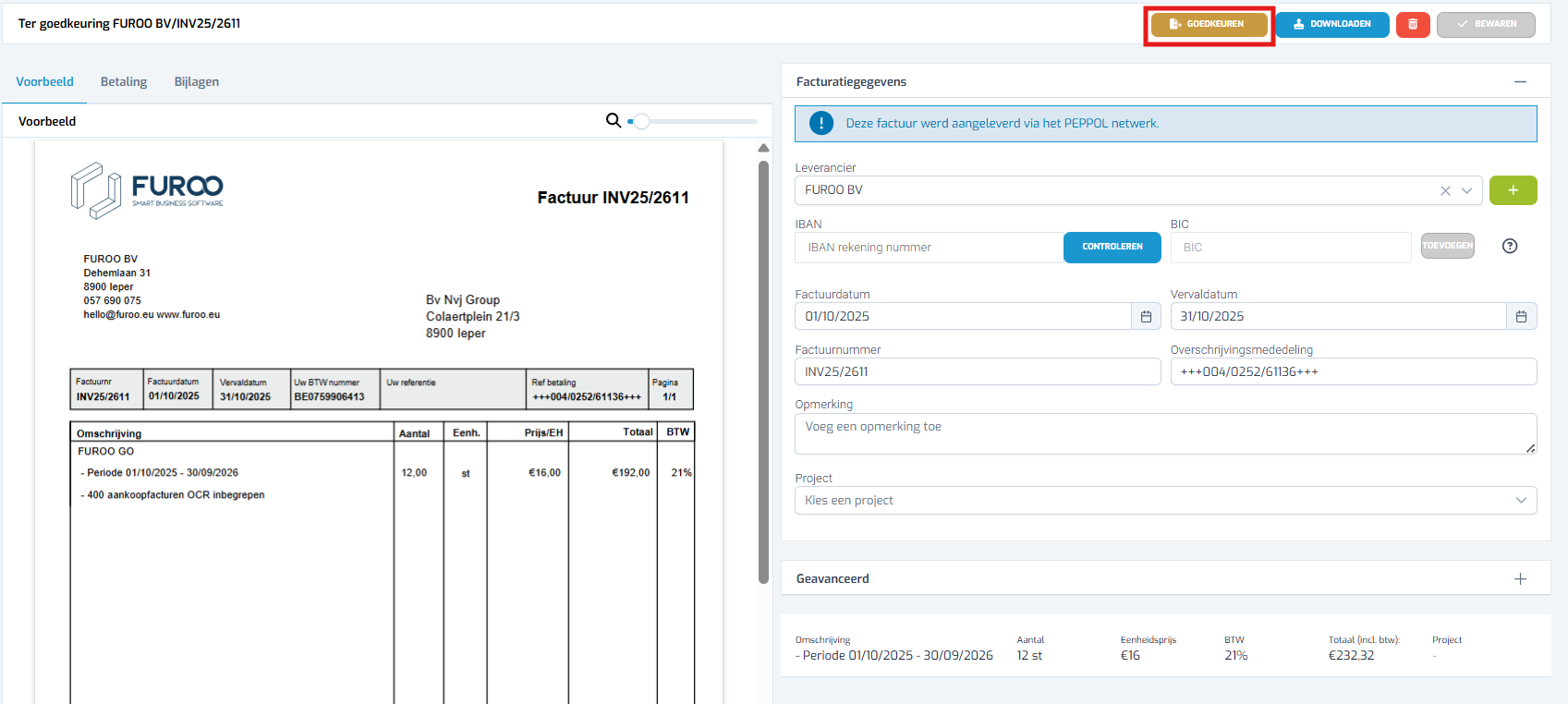The width and height of the screenshot is (1568, 704).
Task: Click the Downloaden button
Action: 1332,24
